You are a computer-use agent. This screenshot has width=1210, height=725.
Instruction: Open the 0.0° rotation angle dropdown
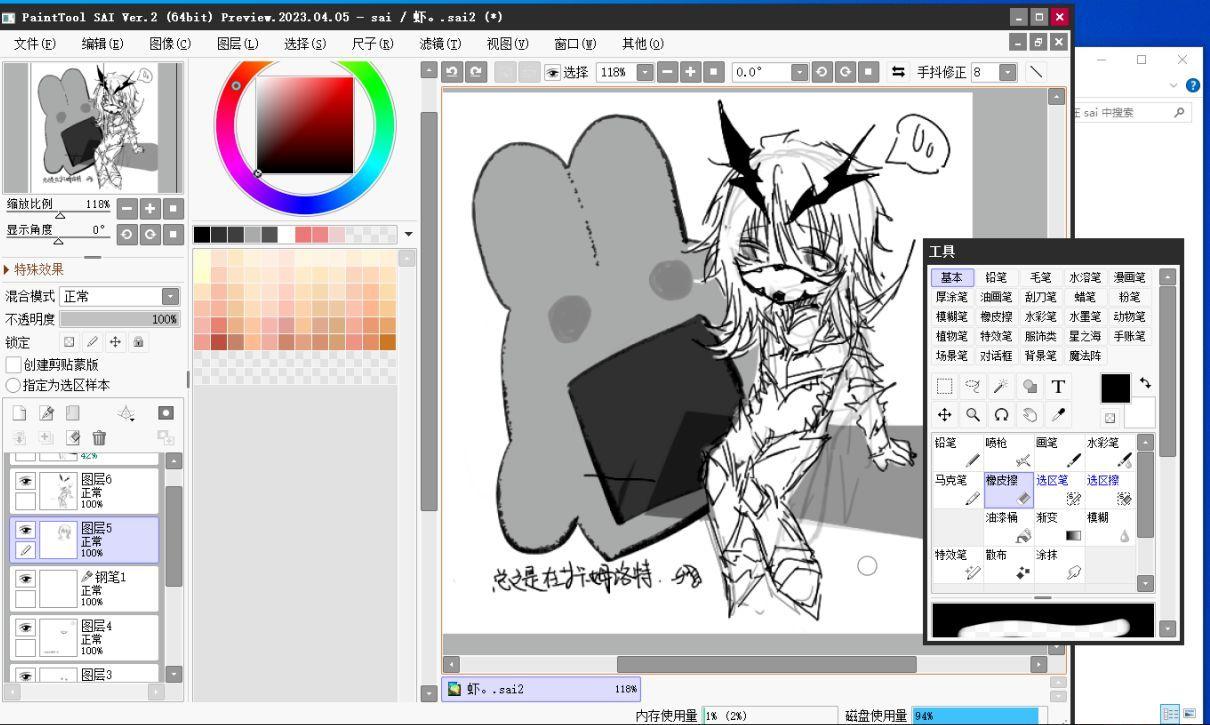[799, 72]
